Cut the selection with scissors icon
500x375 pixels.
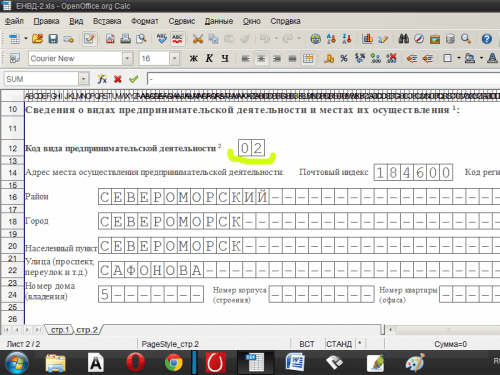198,39
